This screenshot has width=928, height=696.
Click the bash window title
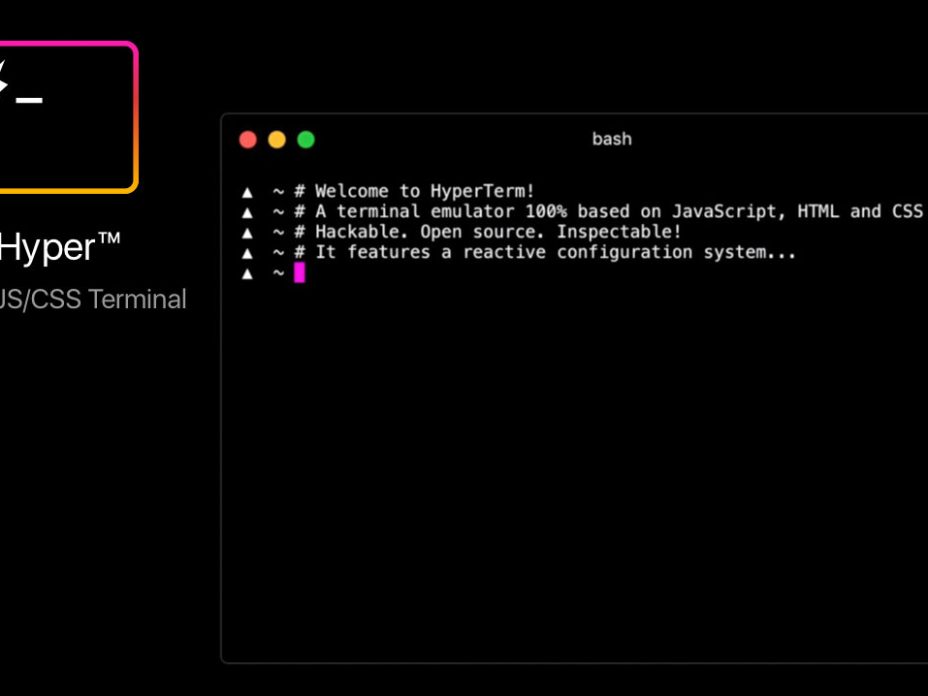[x=612, y=139]
